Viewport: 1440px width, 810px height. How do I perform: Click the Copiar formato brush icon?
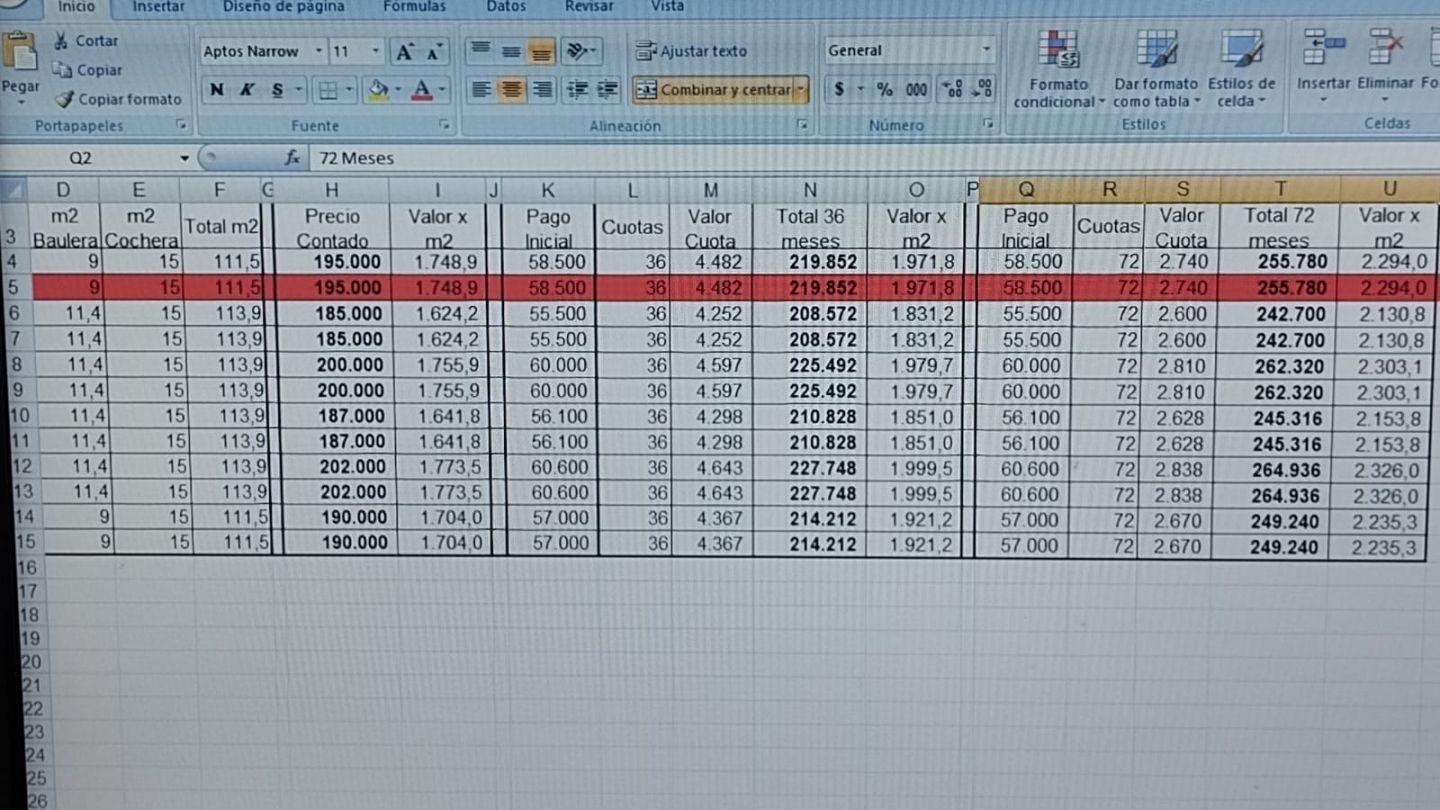[65, 99]
